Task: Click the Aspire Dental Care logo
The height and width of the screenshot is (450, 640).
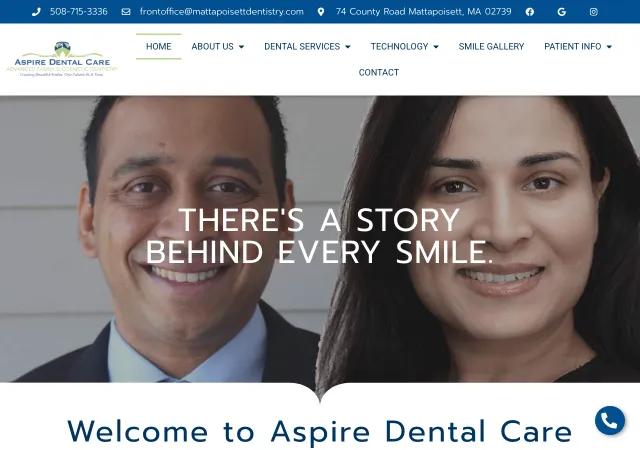Action: click(62, 59)
